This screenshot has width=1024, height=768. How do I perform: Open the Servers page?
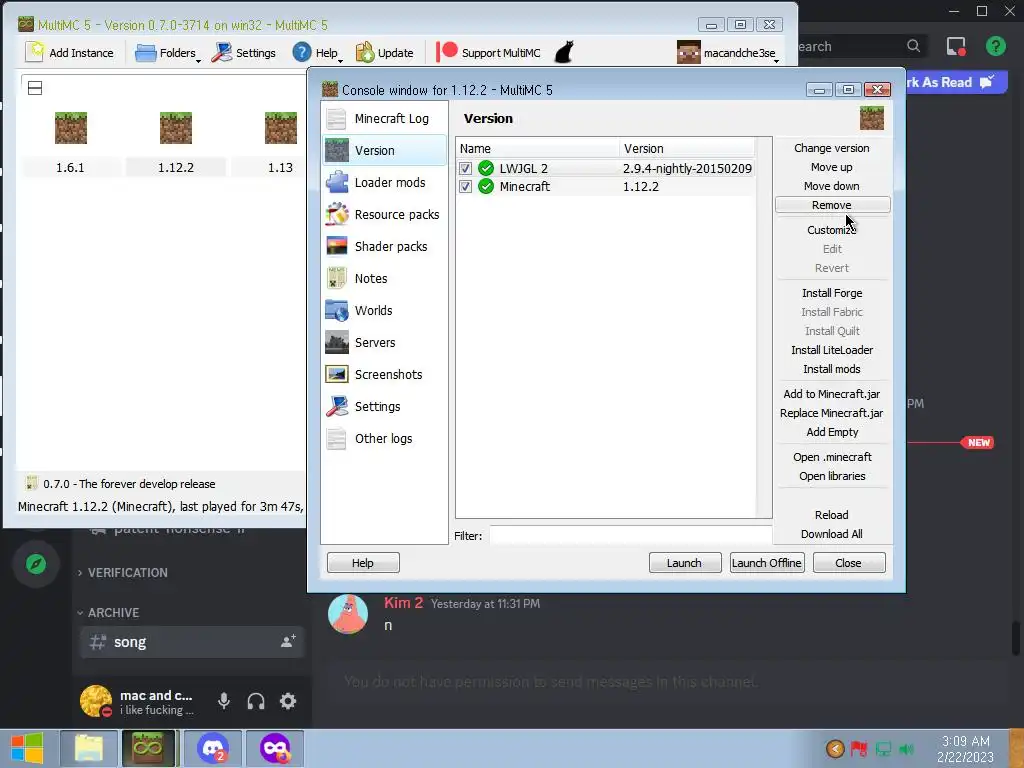[385, 342]
